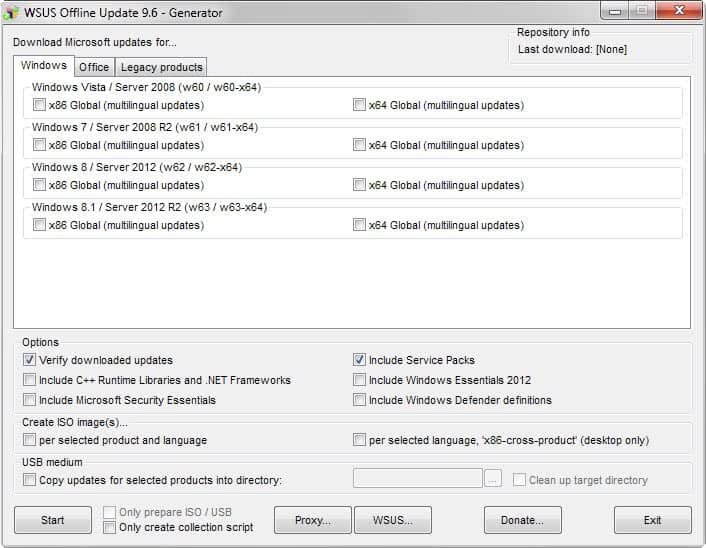The width and height of the screenshot is (706, 548).
Task: Enable Windows 7 x86 Global updates
Action: 39,145
